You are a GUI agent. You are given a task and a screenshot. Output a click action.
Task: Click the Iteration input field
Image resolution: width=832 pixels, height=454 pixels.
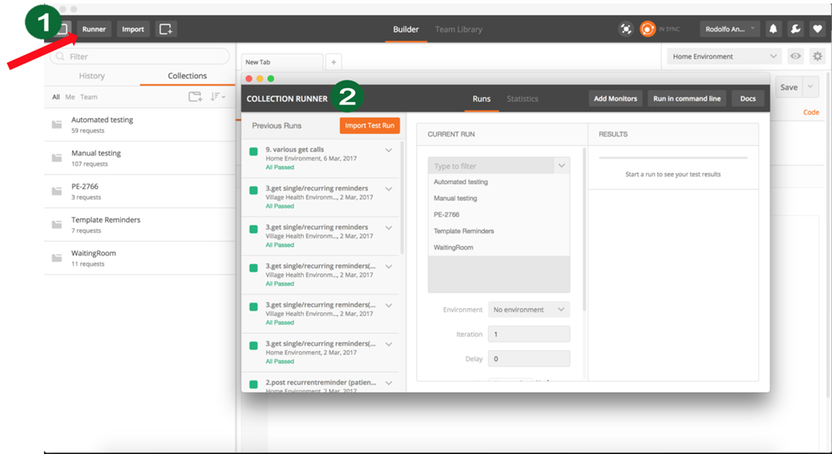tap(529, 334)
